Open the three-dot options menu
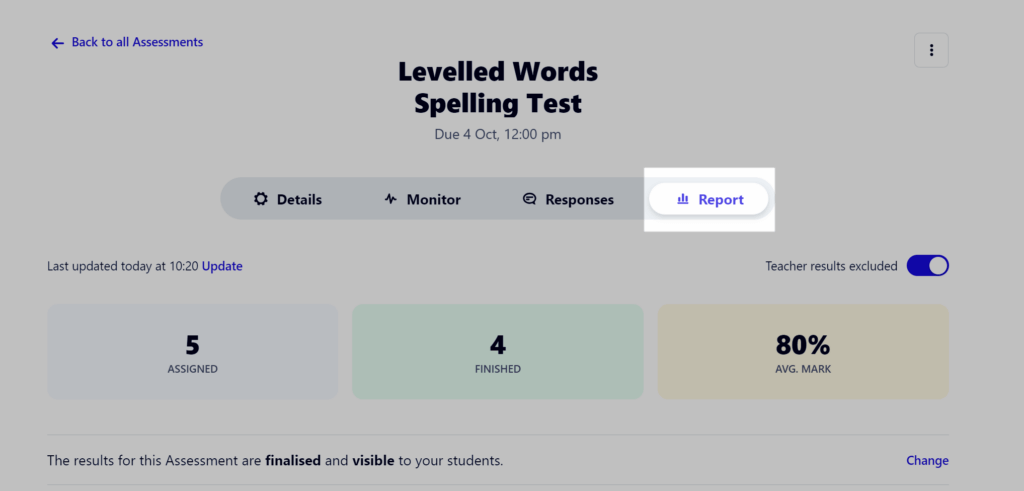This screenshot has width=1024, height=491. pyautogui.click(x=931, y=50)
